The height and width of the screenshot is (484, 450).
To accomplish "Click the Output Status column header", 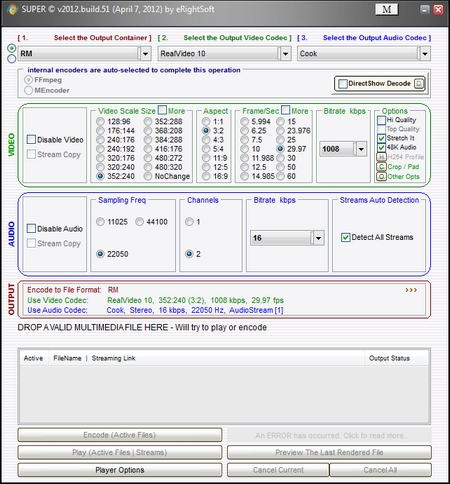I will 389,358.
